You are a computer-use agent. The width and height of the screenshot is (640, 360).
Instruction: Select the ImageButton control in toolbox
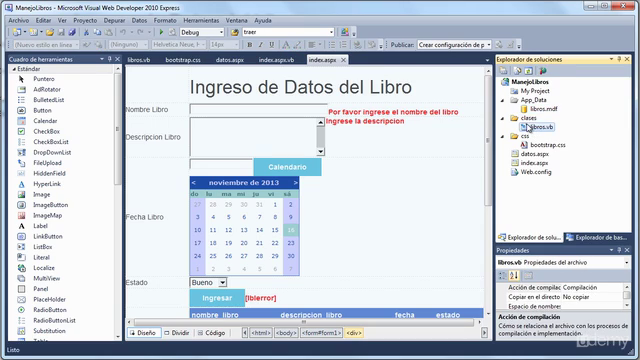50,205
